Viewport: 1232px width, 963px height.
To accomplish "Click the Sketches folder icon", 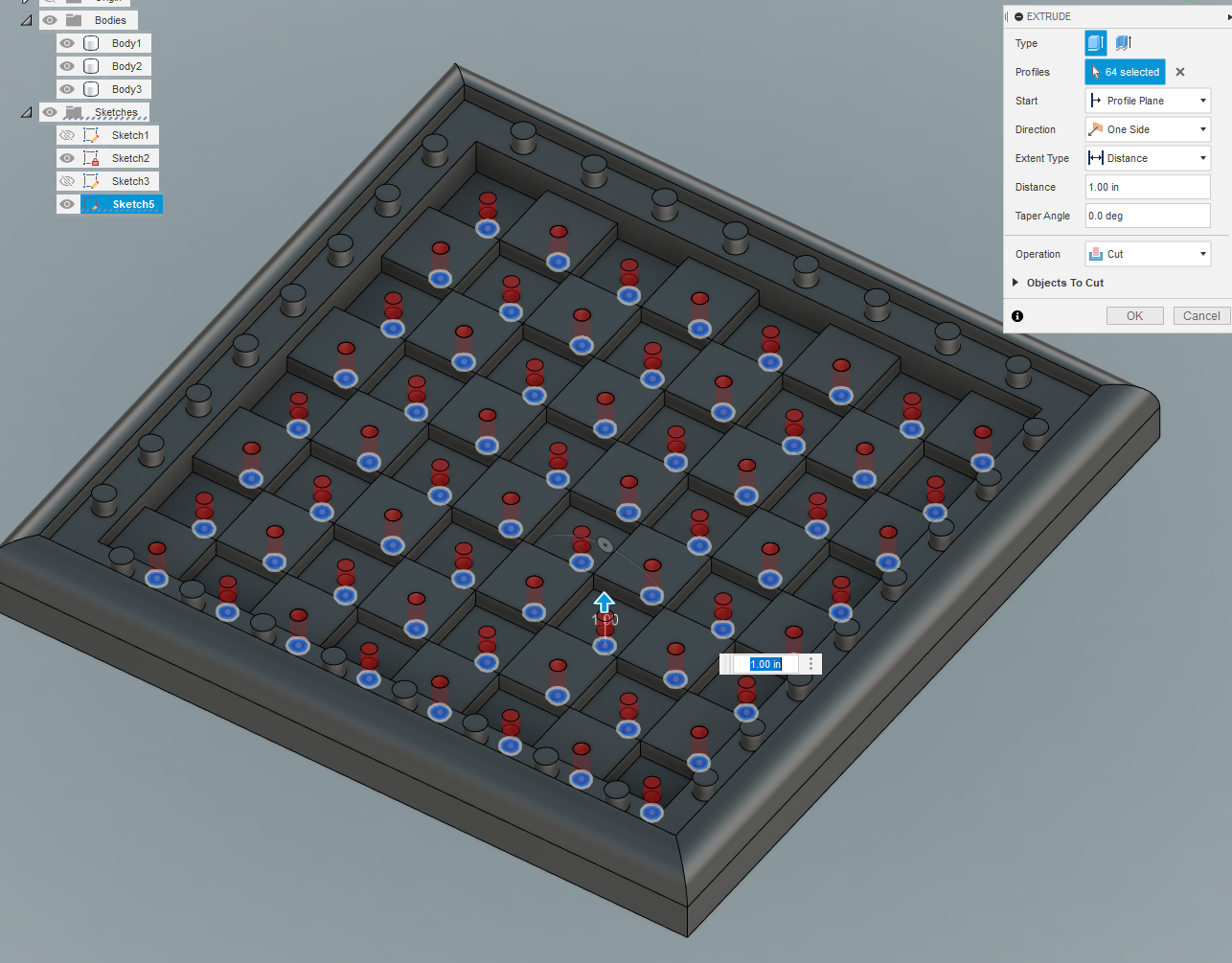I will tap(74, 112).
